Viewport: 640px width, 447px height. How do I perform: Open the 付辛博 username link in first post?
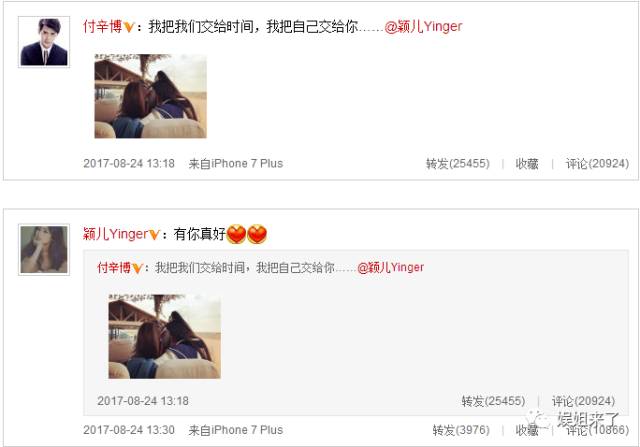[103, 27]
